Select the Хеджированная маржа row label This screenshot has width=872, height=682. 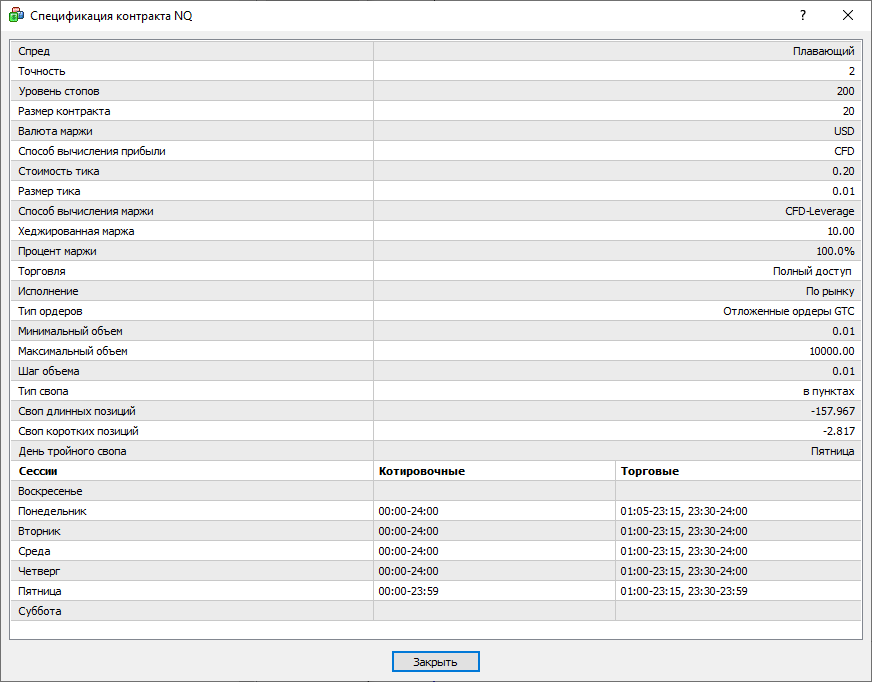(76, 231)
